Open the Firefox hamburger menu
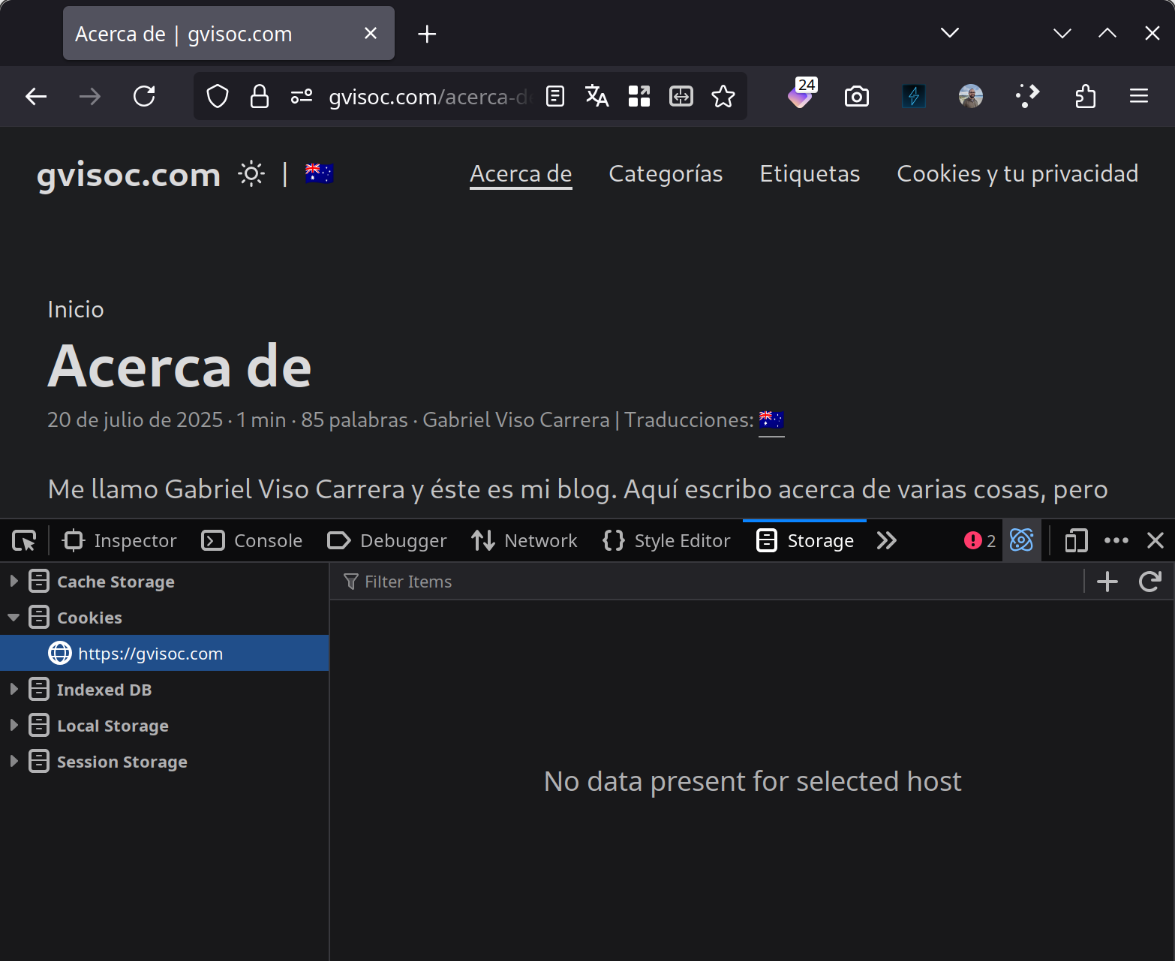The width and height of the screenshot is (1175, 961). coord(1139,97)
